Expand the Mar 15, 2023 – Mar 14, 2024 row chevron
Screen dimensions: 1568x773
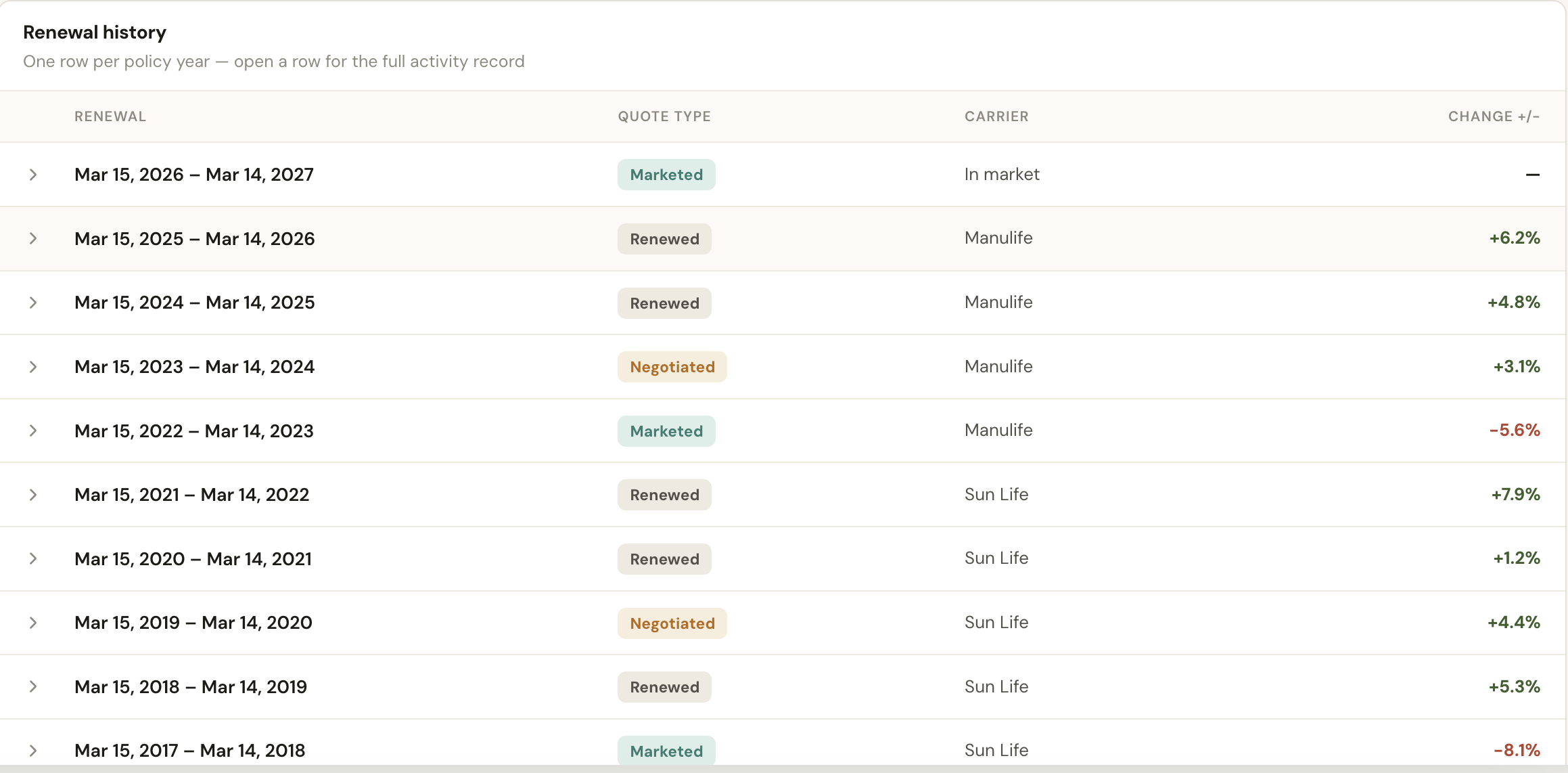[x=32, y=367]
